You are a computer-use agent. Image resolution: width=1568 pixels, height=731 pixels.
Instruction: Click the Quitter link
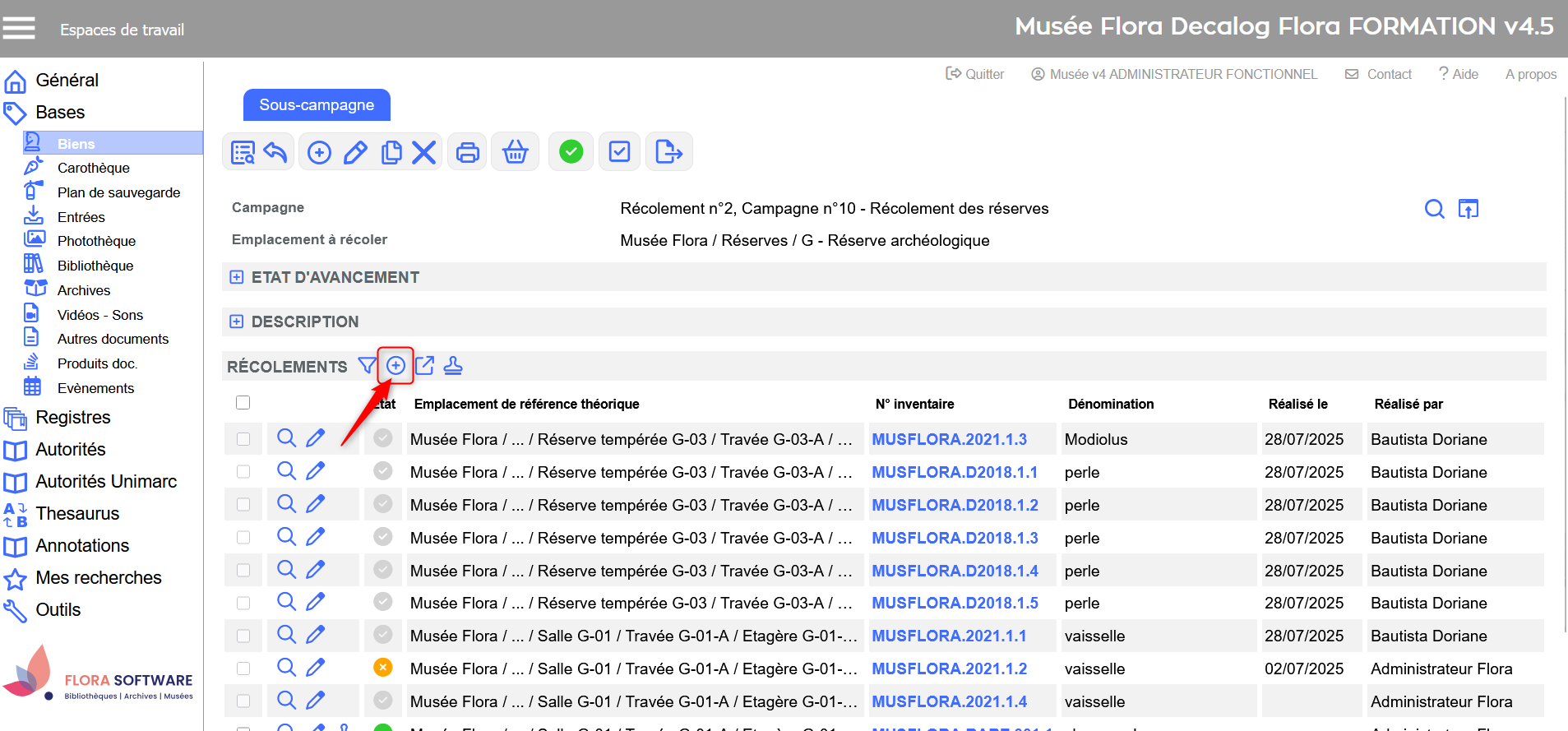(975, 74)
